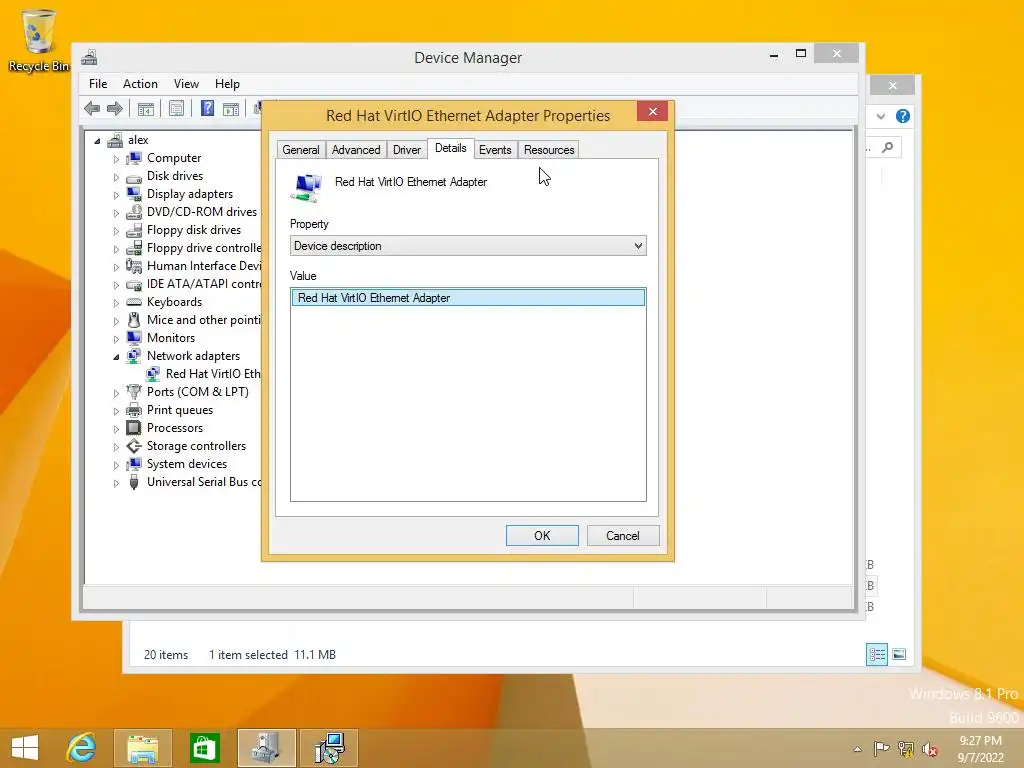
Task: Select Red Hat VirtIO Ethernet tree item
Action: point(213,374)
